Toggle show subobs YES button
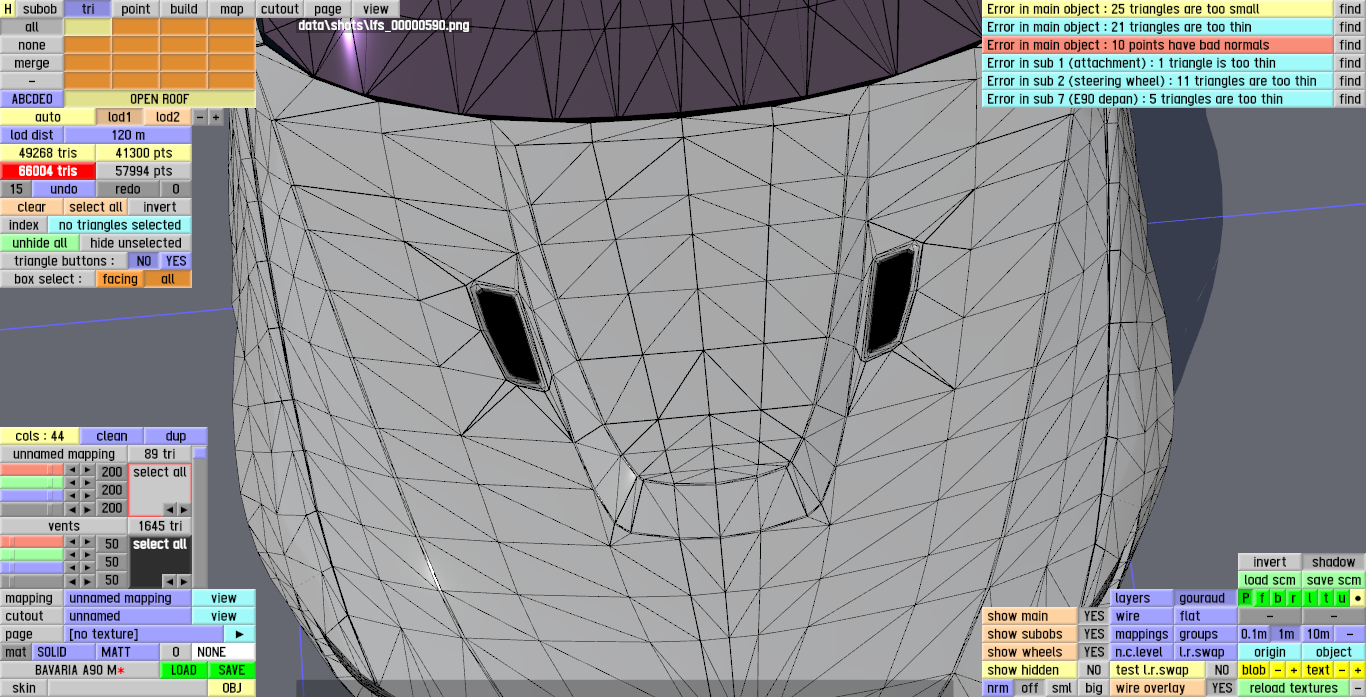Image resolution: width=1366 pixels, height=697 pixels. 1094,634
